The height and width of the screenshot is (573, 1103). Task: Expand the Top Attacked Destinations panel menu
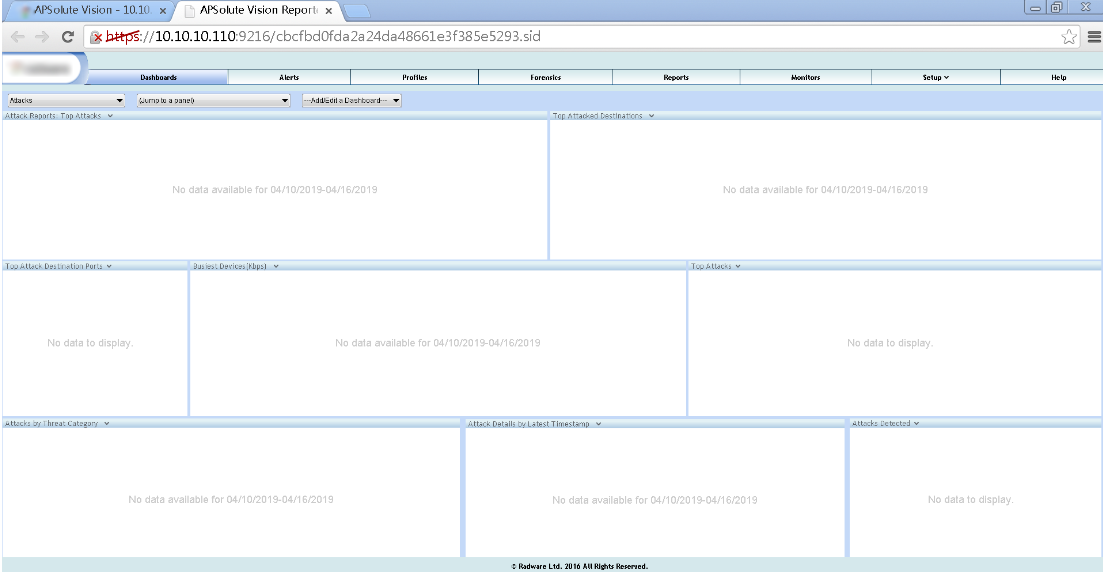(651, 116)
